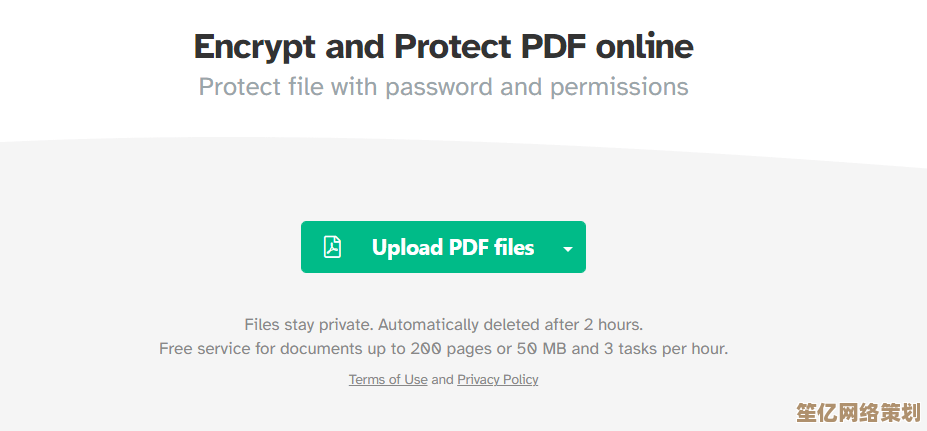Viewport: 927px width, 431px height.
Task: Click the "2 hours" text
Action: pyautogui.click(x=606, y=325)
